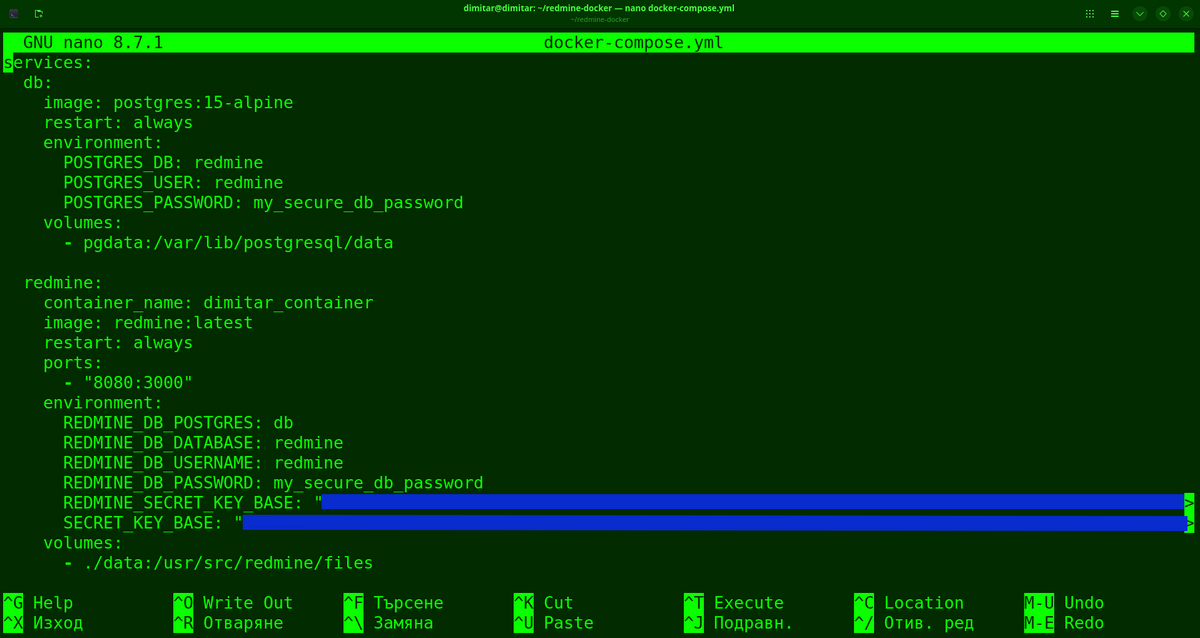The height and width of the screenshot is (638, 1200).
Task: Click the 'ports:' line
Action: (x=73, y=363)
